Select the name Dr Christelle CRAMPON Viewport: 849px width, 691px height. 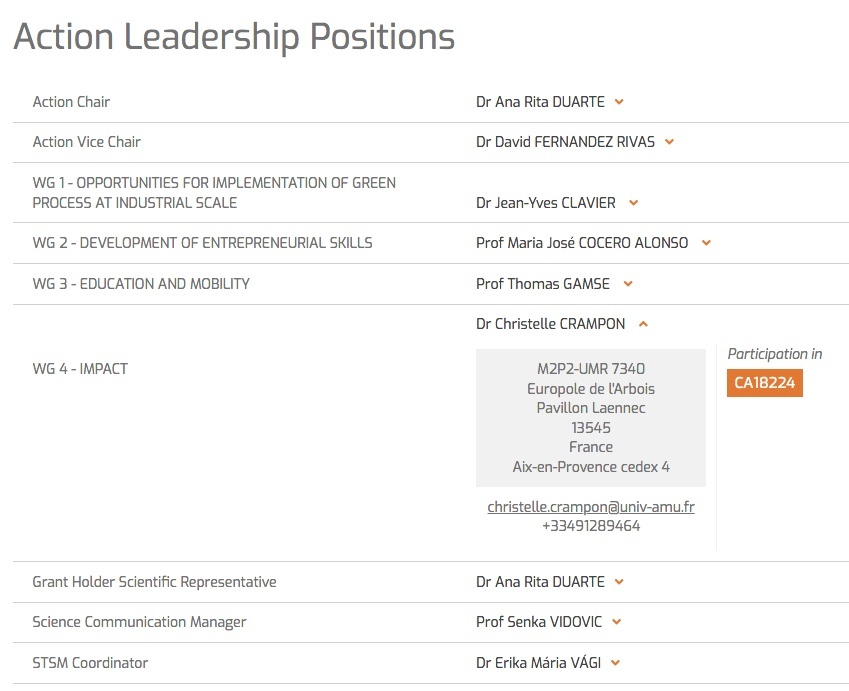point(550,324)
